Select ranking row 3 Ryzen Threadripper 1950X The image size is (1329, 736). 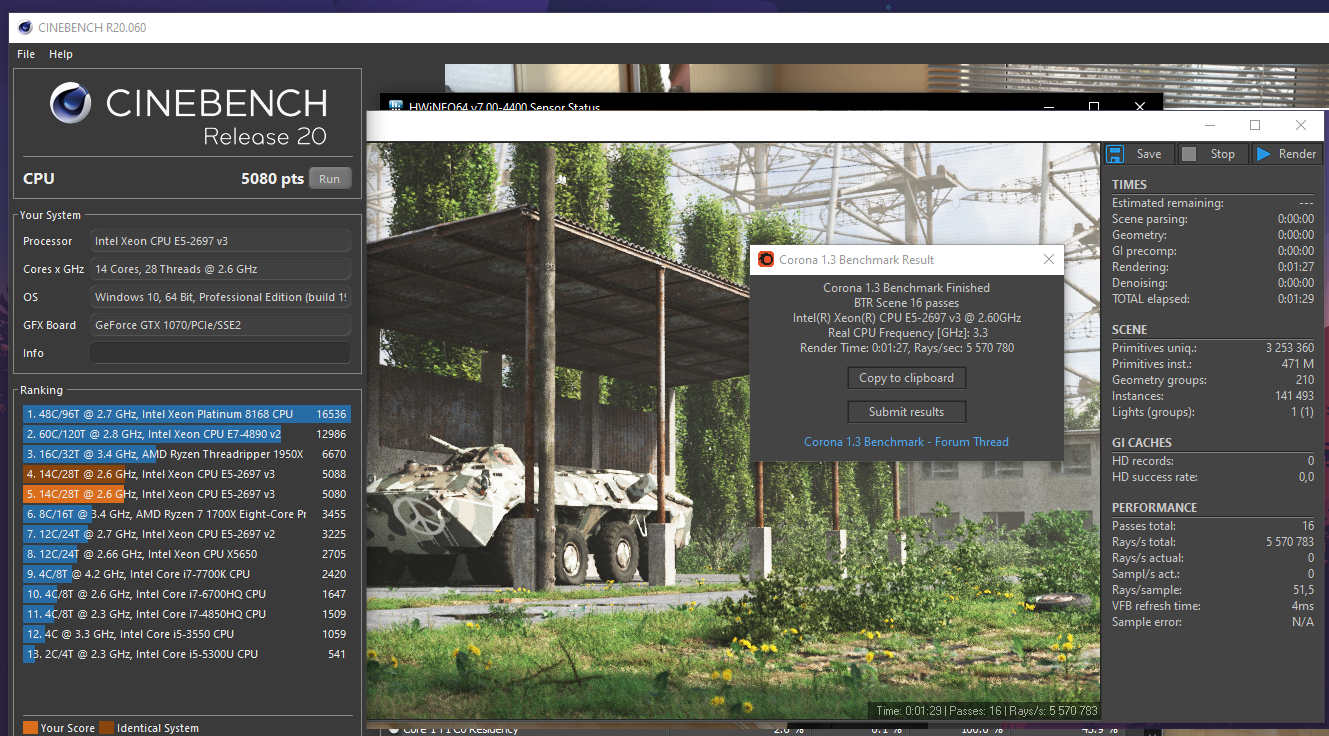[x=186, y=454]
